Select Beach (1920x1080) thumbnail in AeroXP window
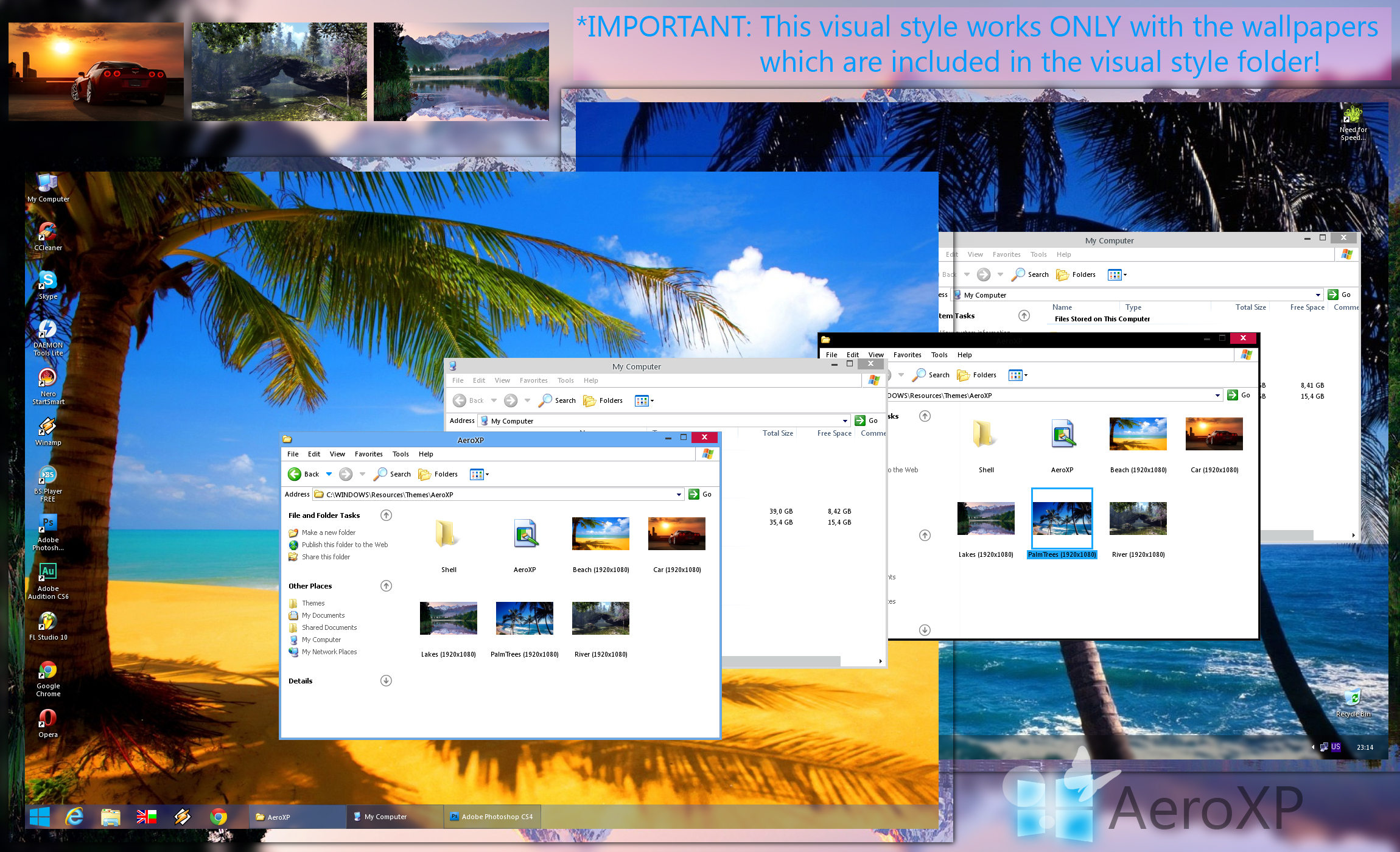 click(600, 534)
